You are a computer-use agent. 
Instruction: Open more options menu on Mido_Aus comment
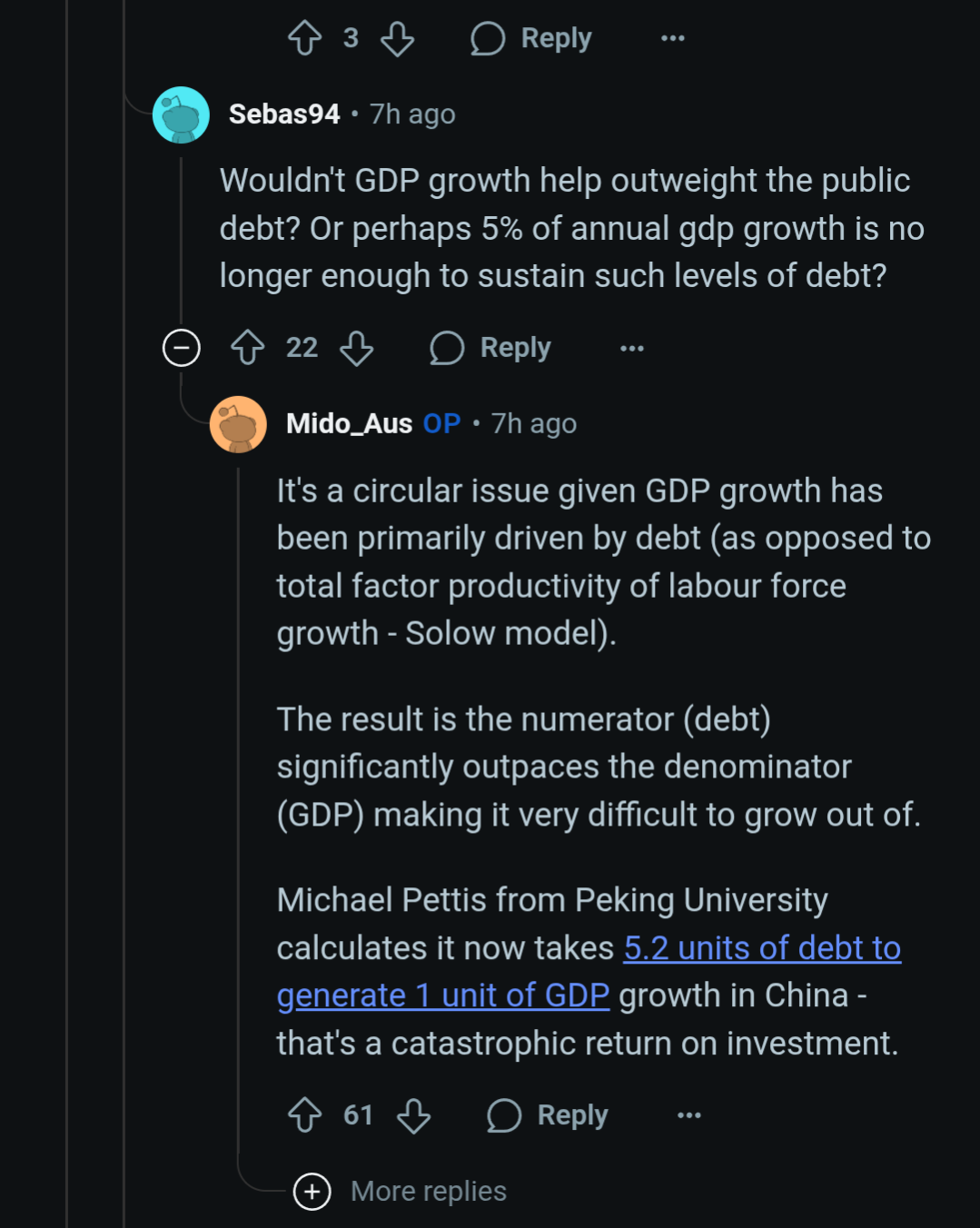pos(689,1114)
